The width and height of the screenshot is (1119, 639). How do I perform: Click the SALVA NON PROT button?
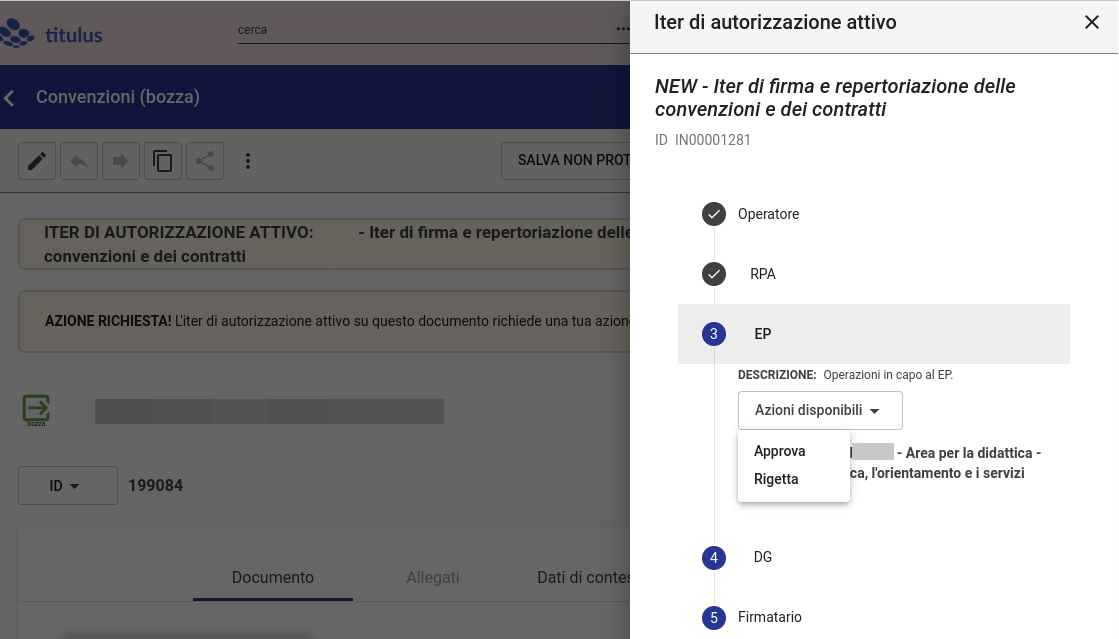click(x=566, y=161)
